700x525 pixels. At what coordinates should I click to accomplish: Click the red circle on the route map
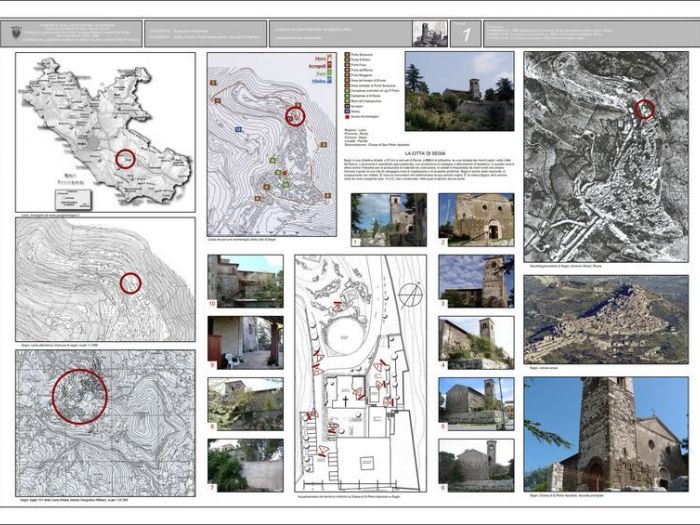click(295, 116)
